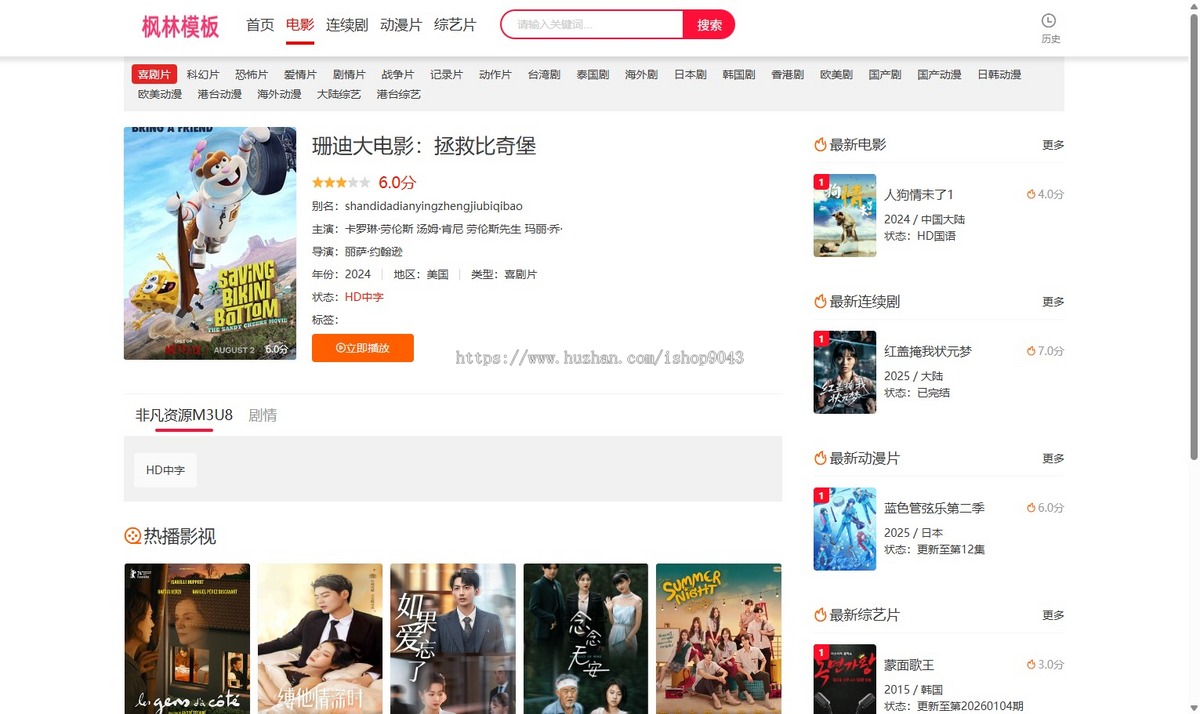Viewport: 1200px width, 714px height.
Task: Select the 国产动漫 category
Action: point(939,75)
